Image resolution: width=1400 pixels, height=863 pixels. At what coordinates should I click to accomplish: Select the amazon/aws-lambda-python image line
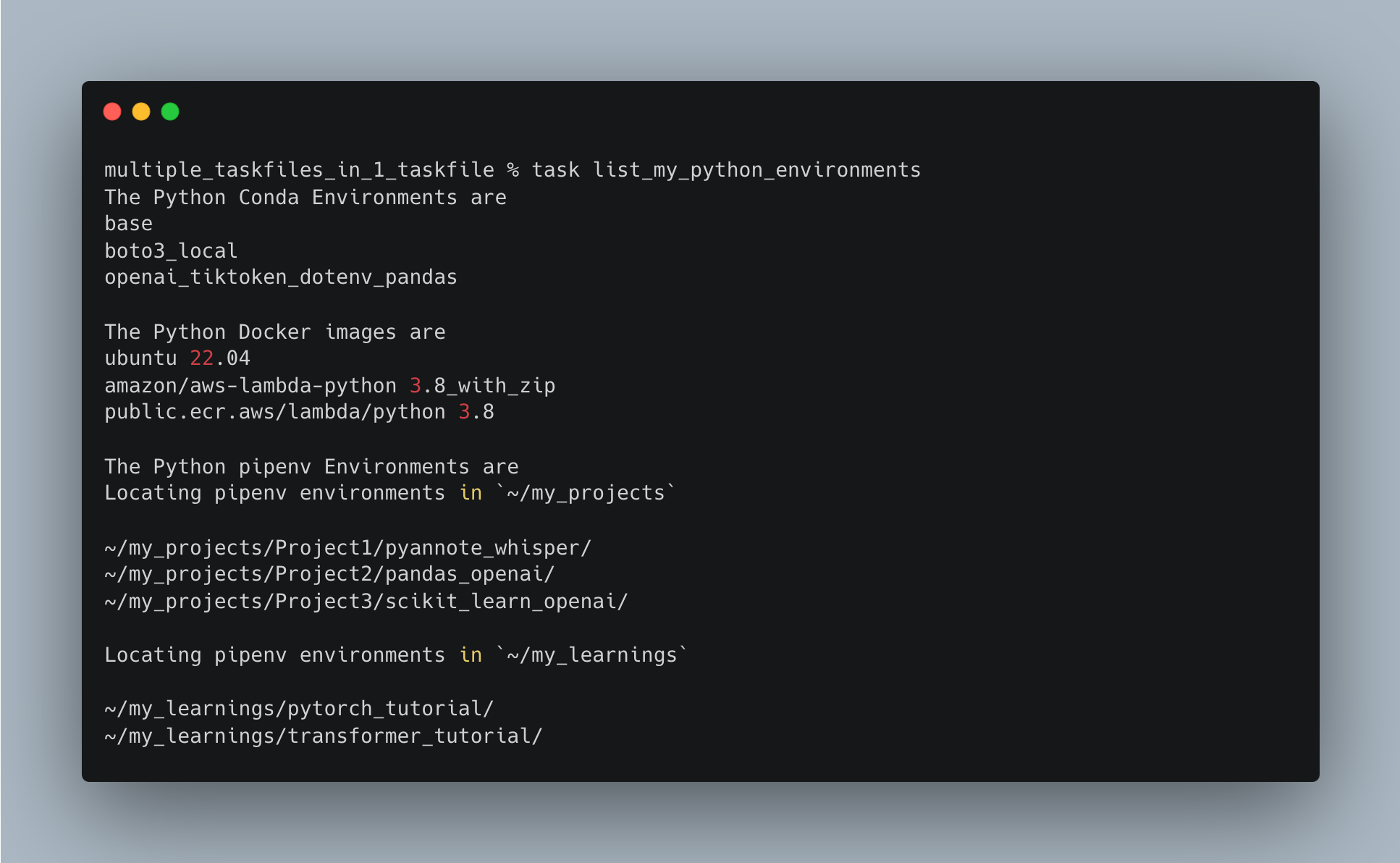coord(329,386)
